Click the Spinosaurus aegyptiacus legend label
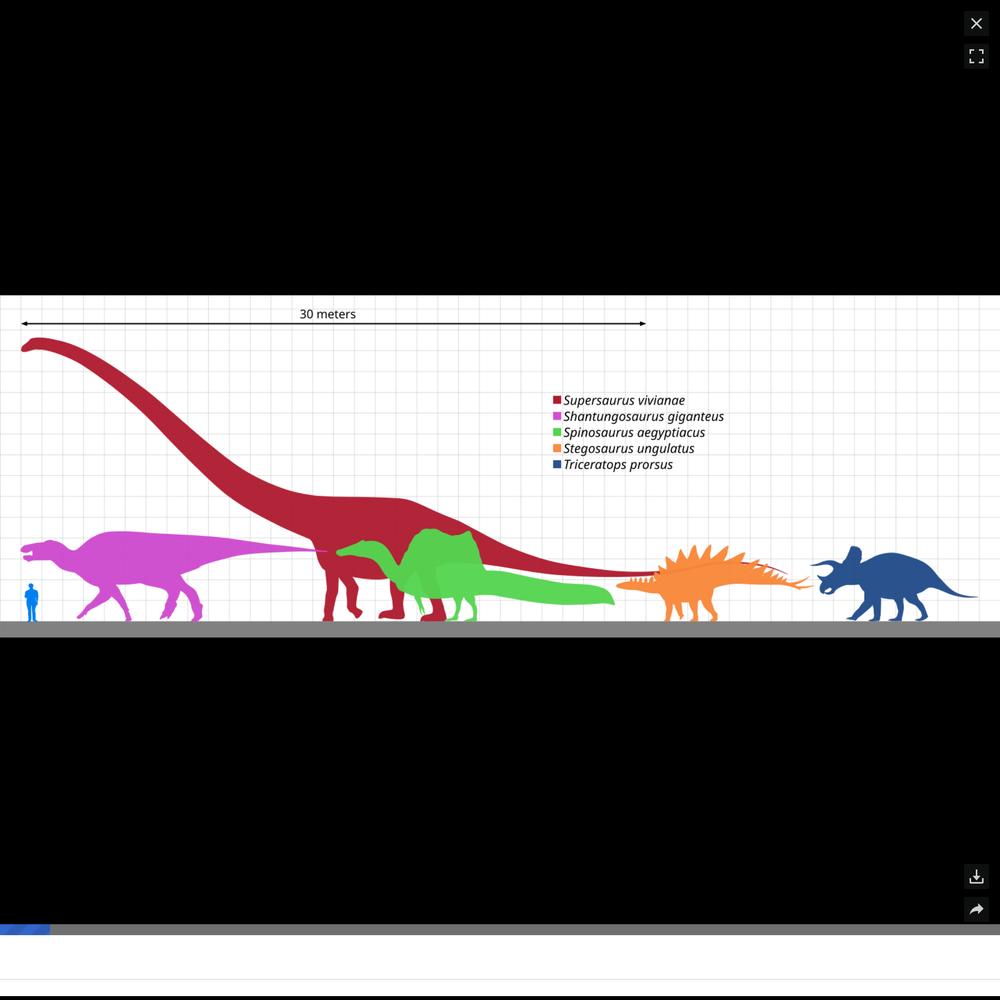Image resolution: width=1000 pixels, height=1000 pixels. point(634,432)
